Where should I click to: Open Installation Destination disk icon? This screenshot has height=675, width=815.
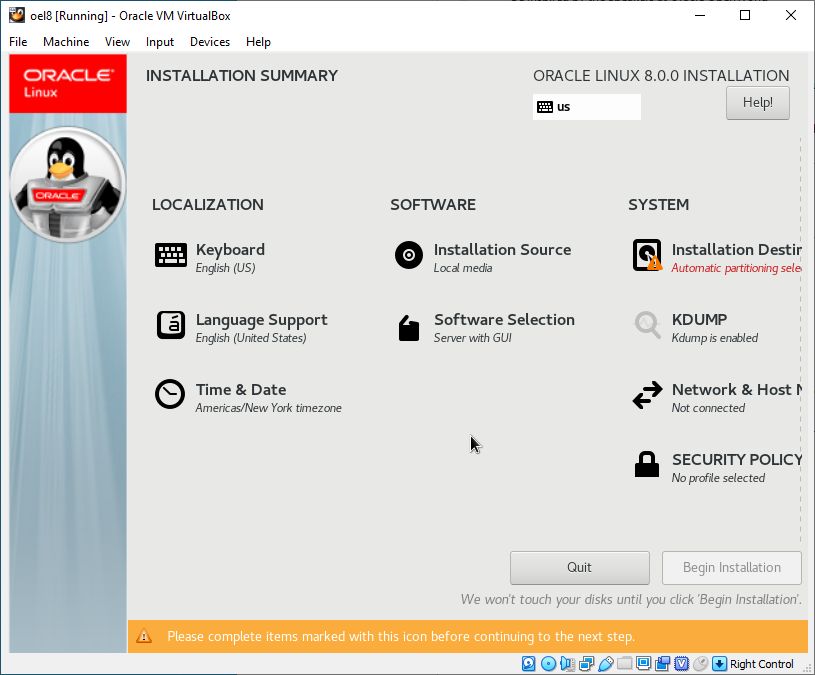coord(647,255)
